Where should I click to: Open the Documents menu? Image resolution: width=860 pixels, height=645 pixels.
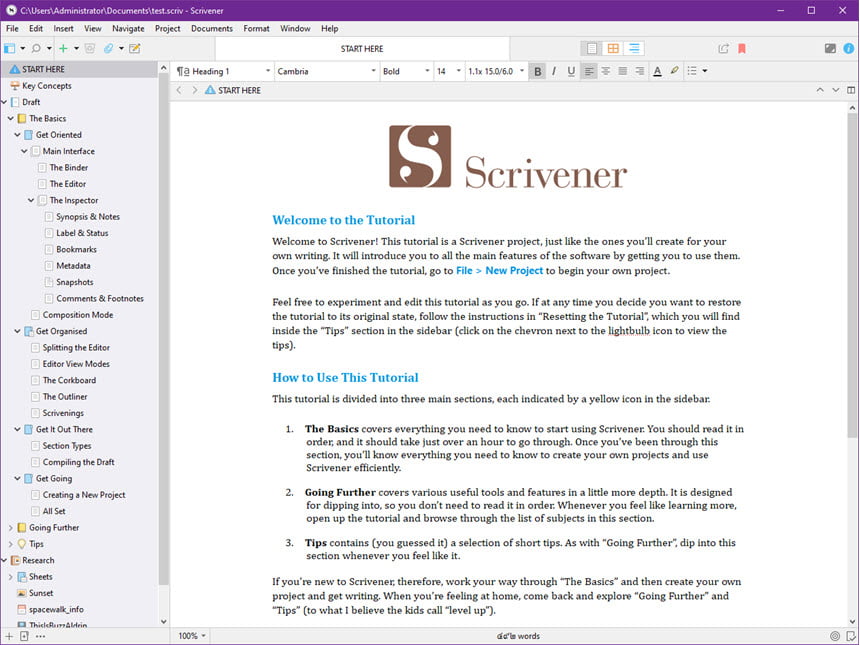[212, 29]
